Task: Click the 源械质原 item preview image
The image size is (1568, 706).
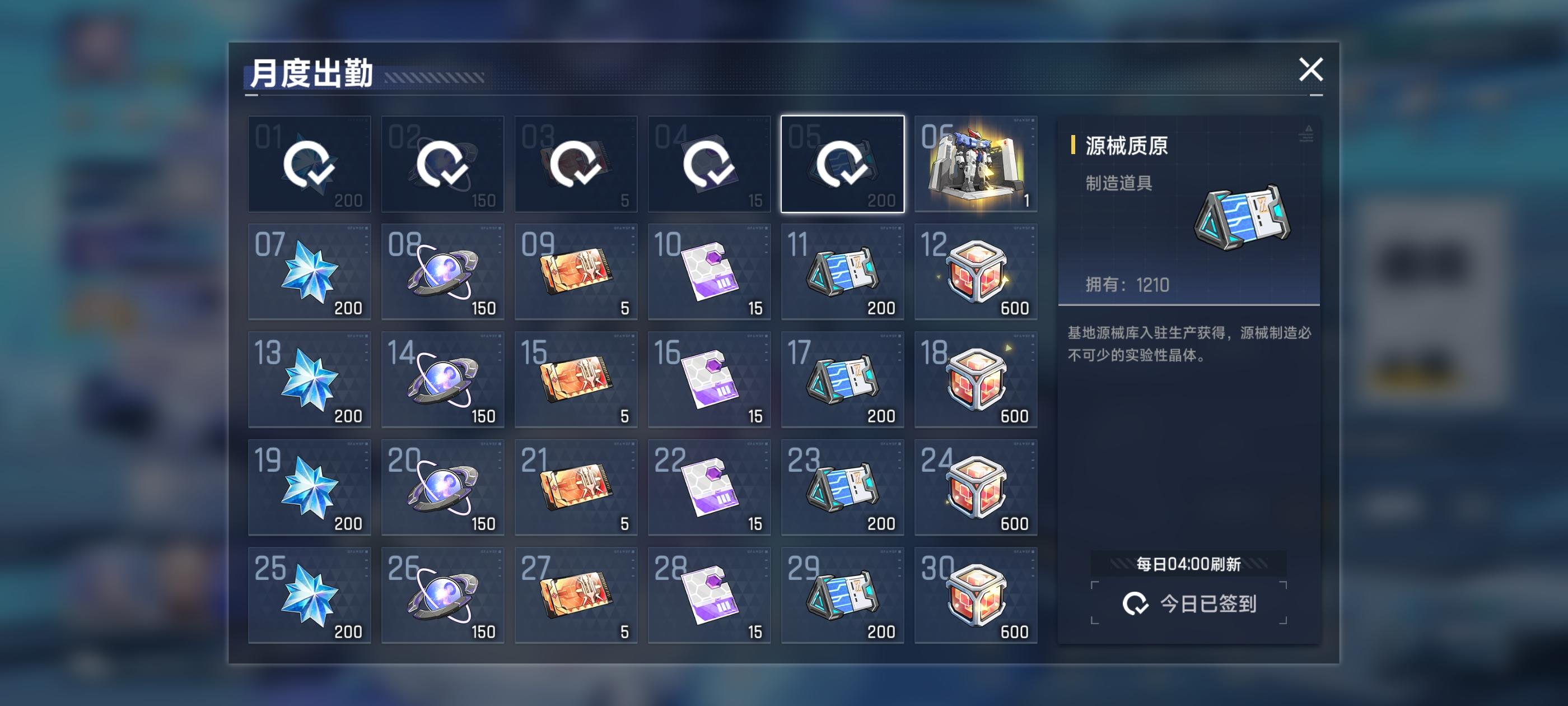Action: (x=1242, y=217)
